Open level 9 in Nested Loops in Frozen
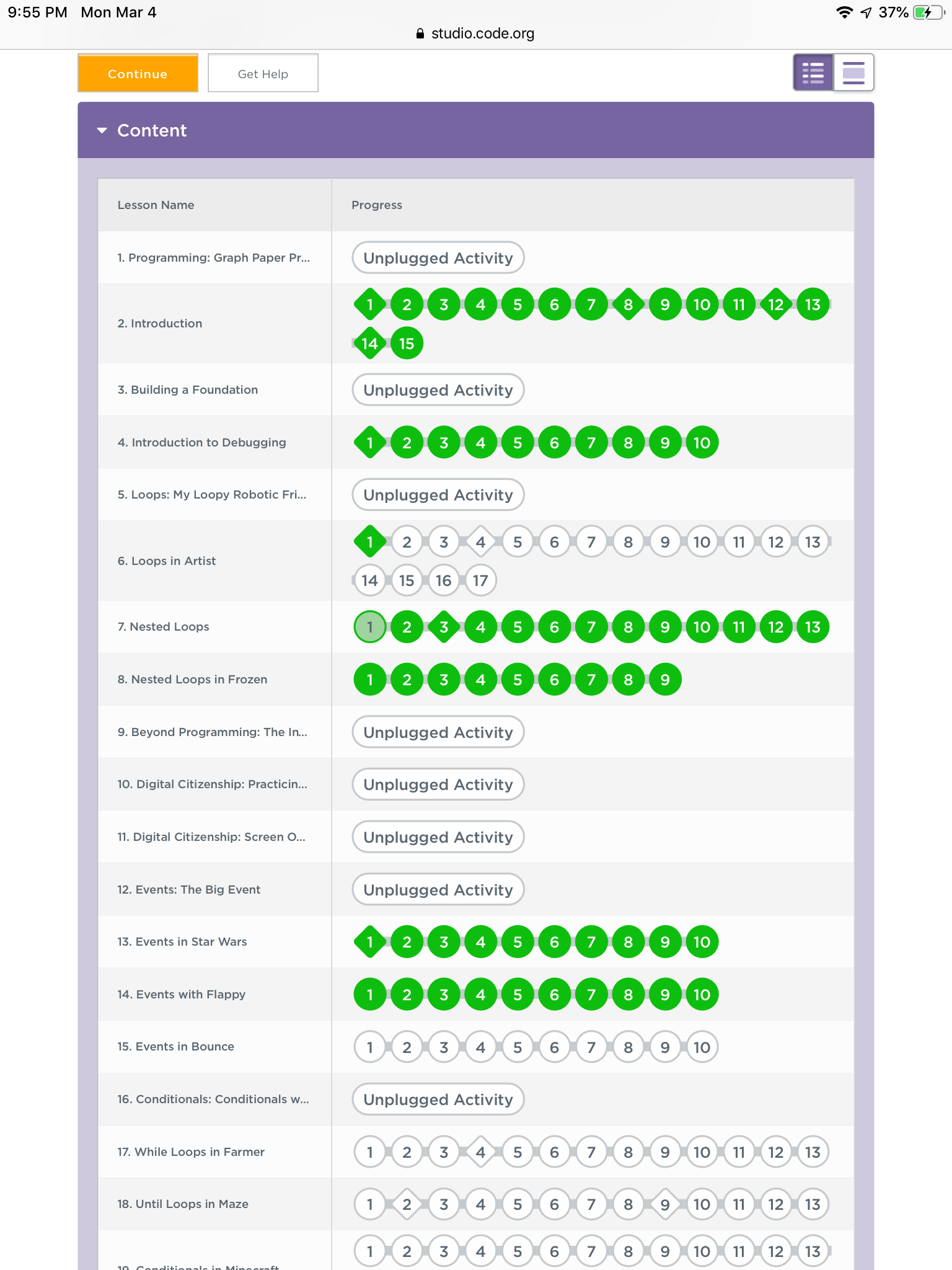Image resolution: width=952 pixels, height=1270 pixels. [x=665, y=680]
